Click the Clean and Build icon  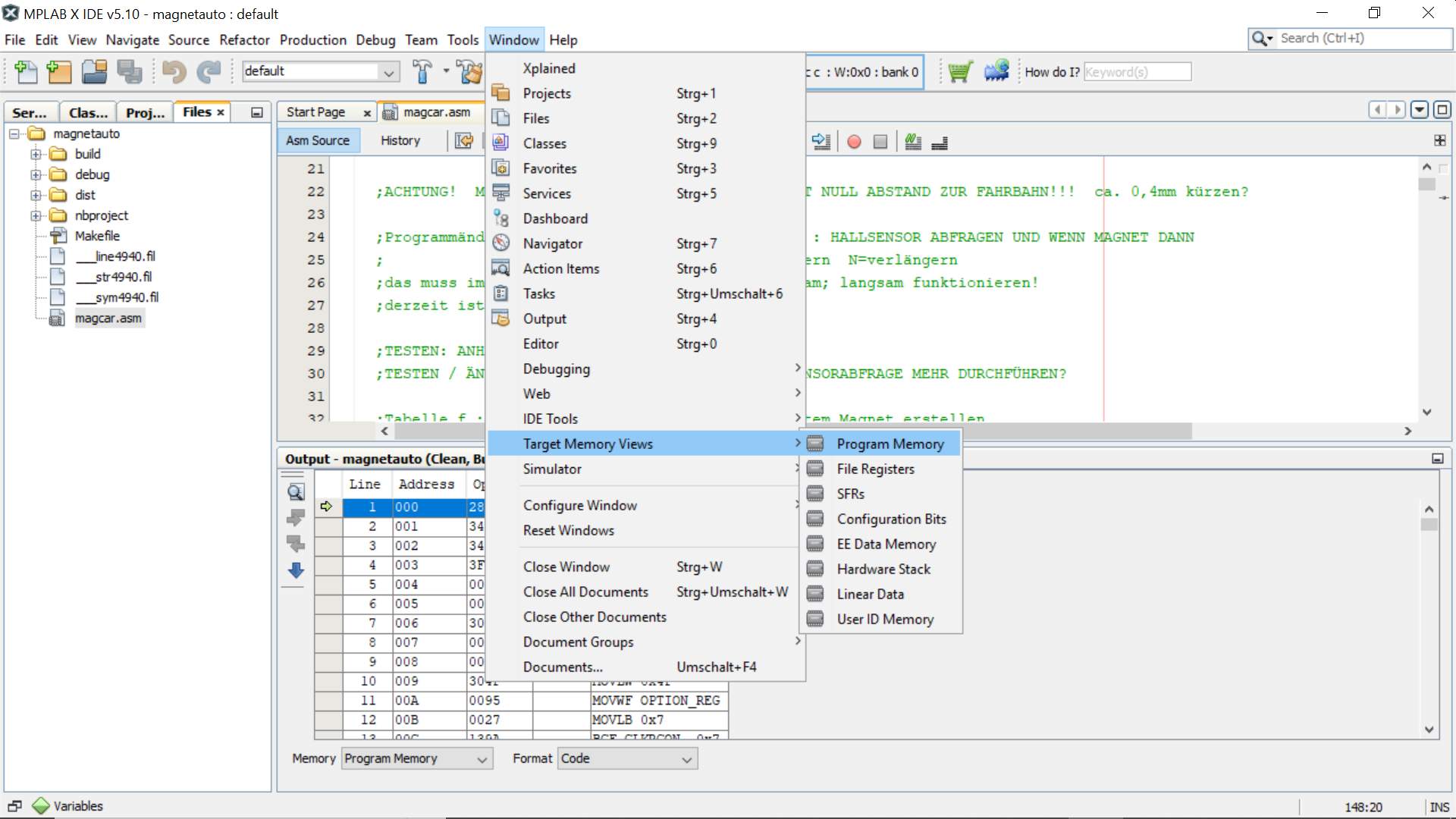click(x=470, y=72)
